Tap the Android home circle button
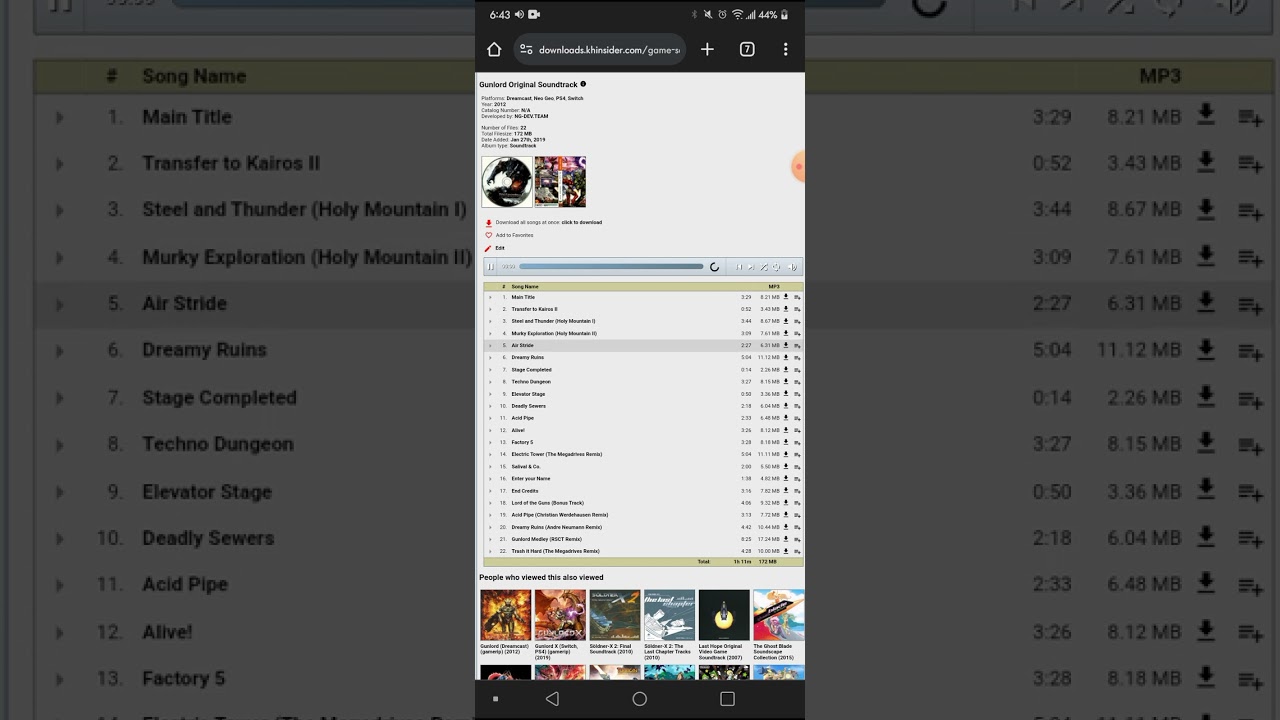Screen dimensions: 1280x720 pos(640,699)
